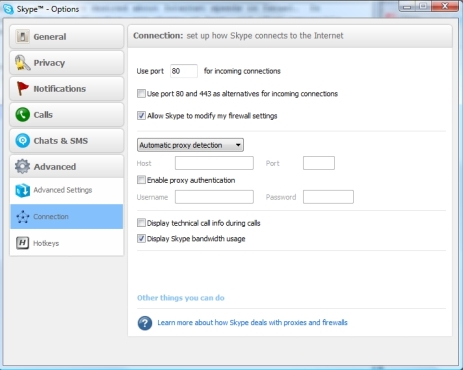
Task: Close the Skype Options window
Action: (x=445, y=6)
